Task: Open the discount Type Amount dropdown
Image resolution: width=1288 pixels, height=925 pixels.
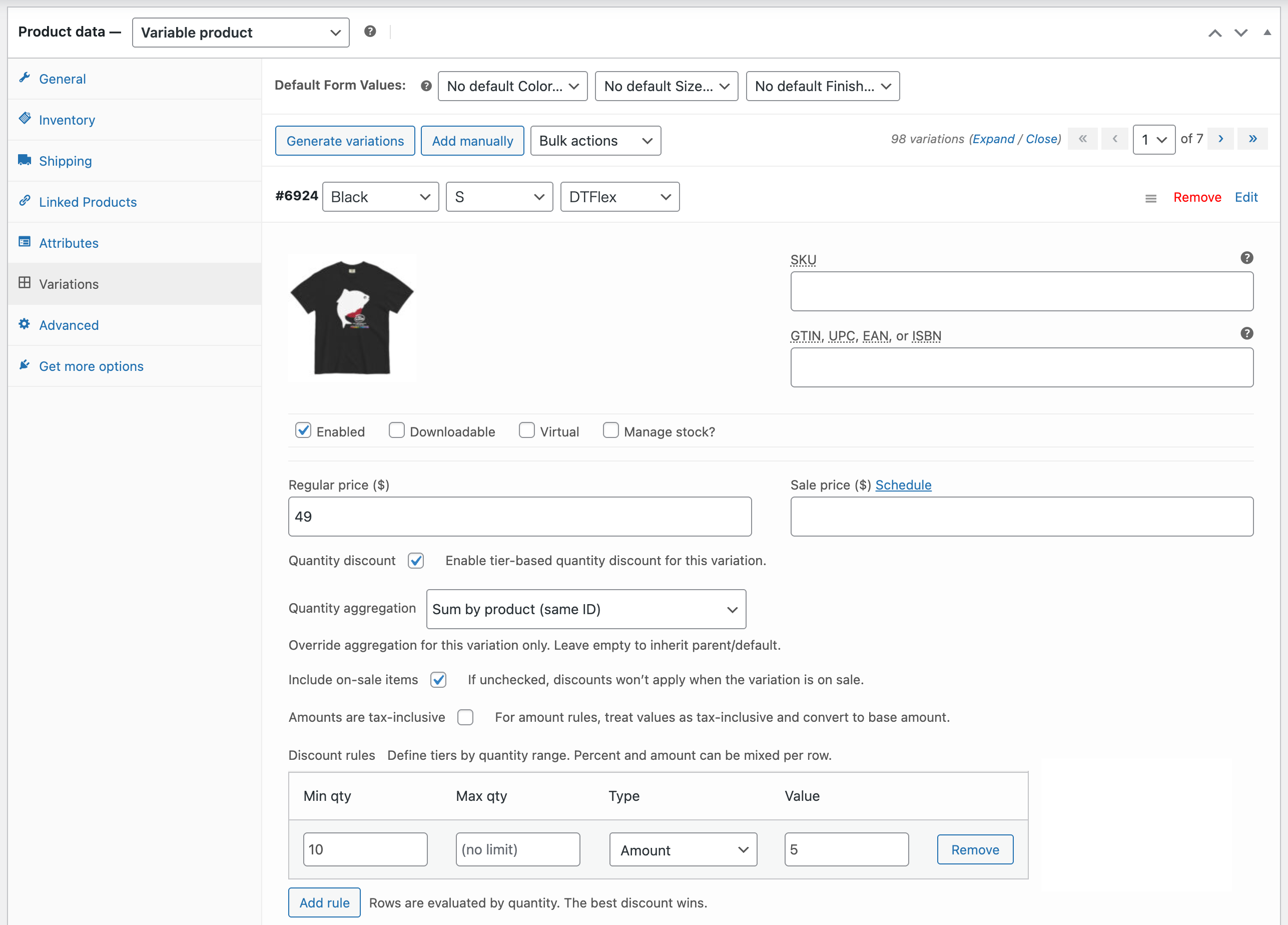Action: 683,849
